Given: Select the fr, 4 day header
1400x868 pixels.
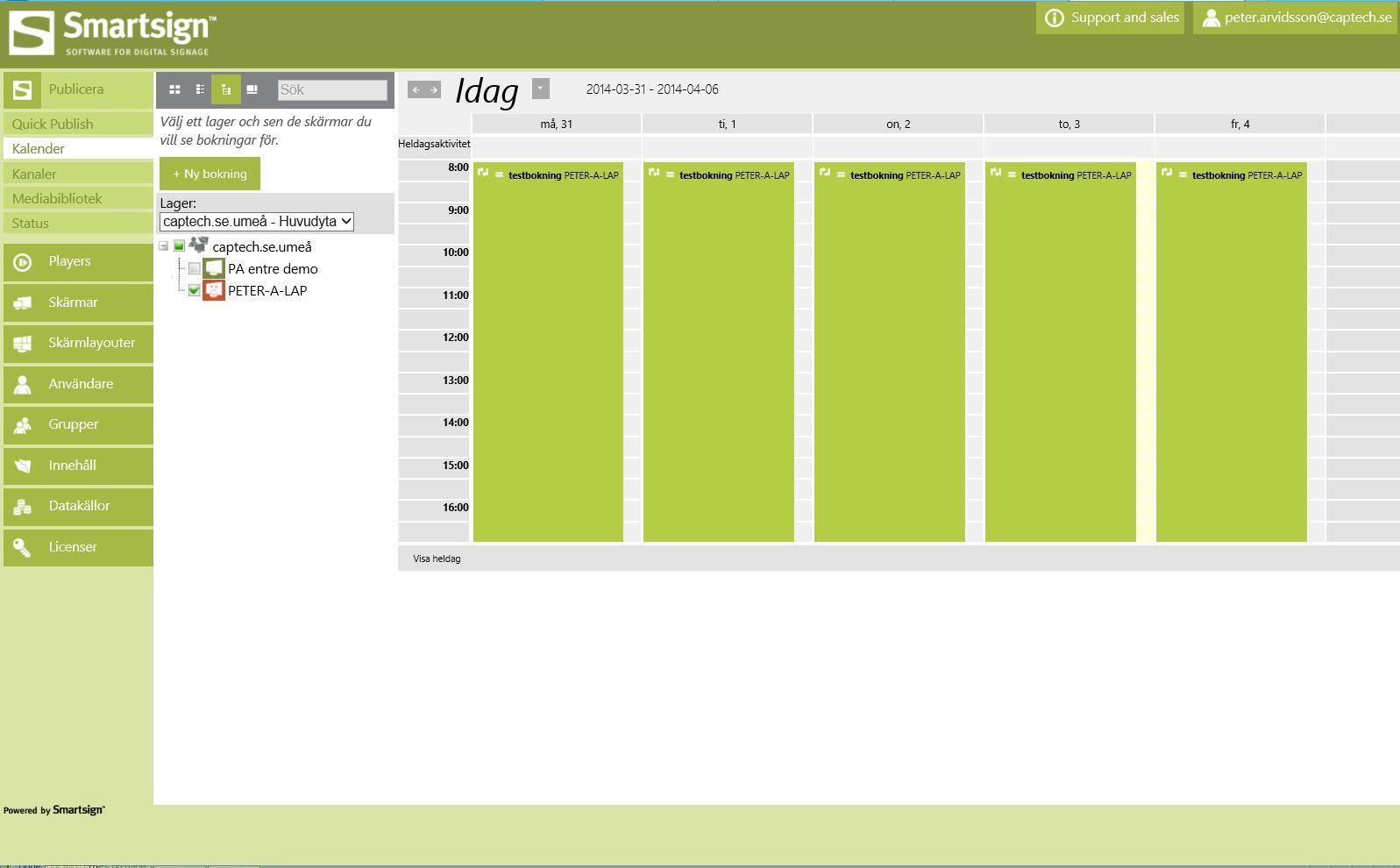Looking at the screenshot, I should pyautogui.click(x=1240, y=124).
